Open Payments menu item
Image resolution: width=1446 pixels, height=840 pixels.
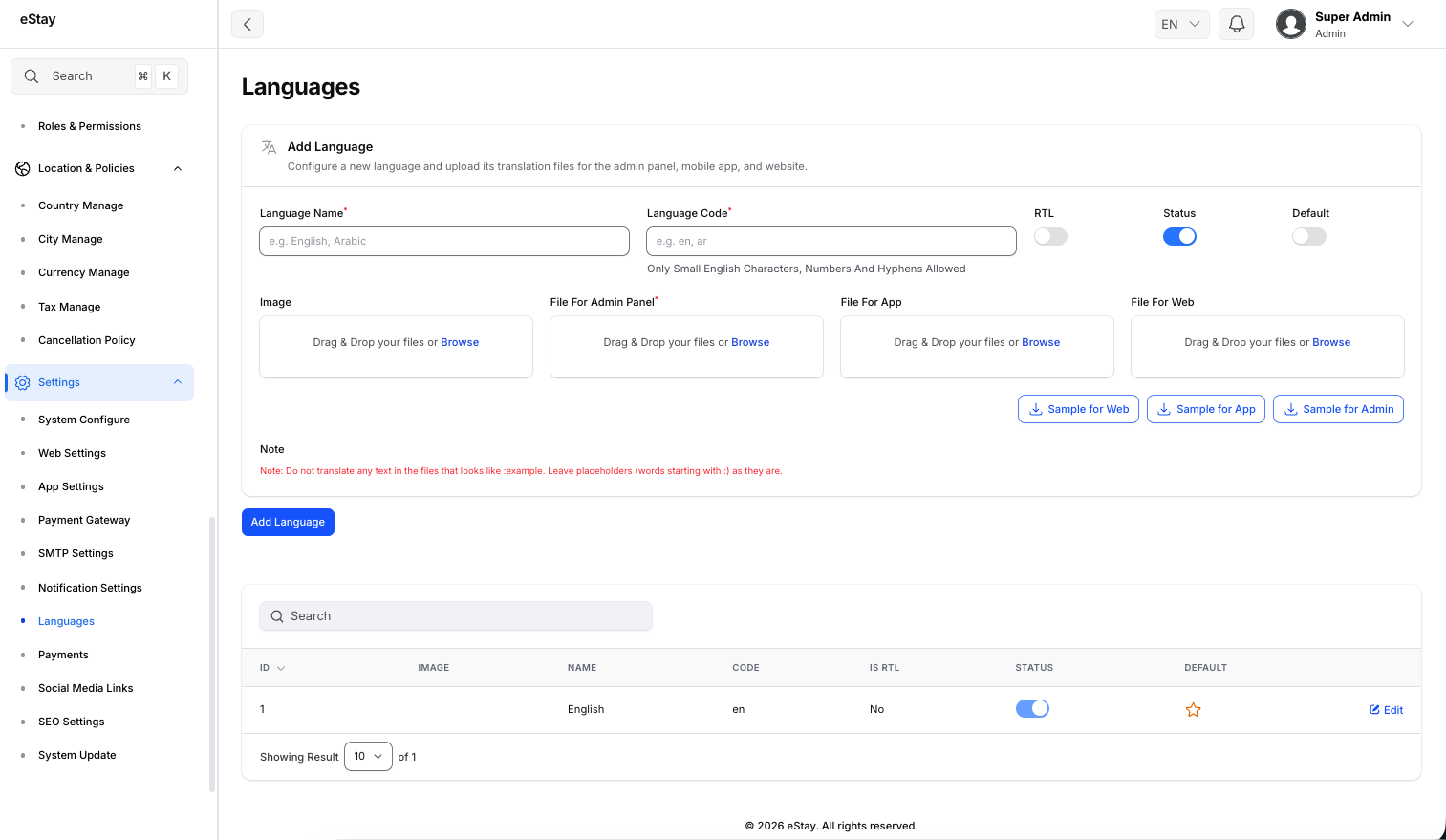click(64, 655)
